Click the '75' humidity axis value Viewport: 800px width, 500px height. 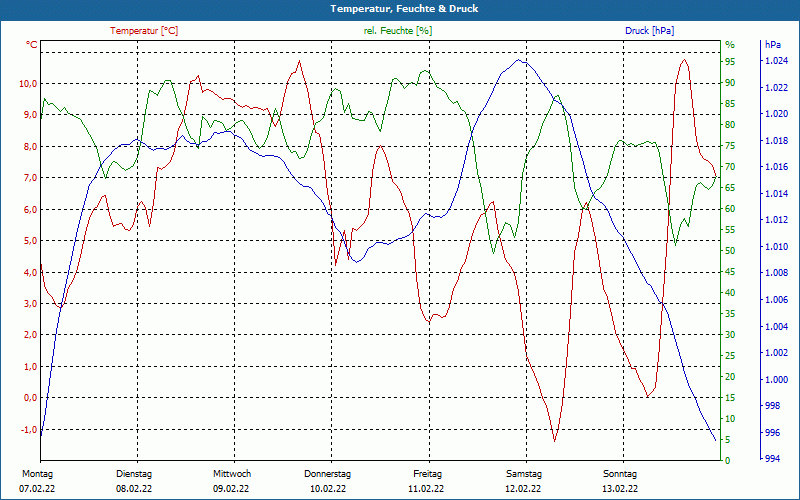point(730,146)
